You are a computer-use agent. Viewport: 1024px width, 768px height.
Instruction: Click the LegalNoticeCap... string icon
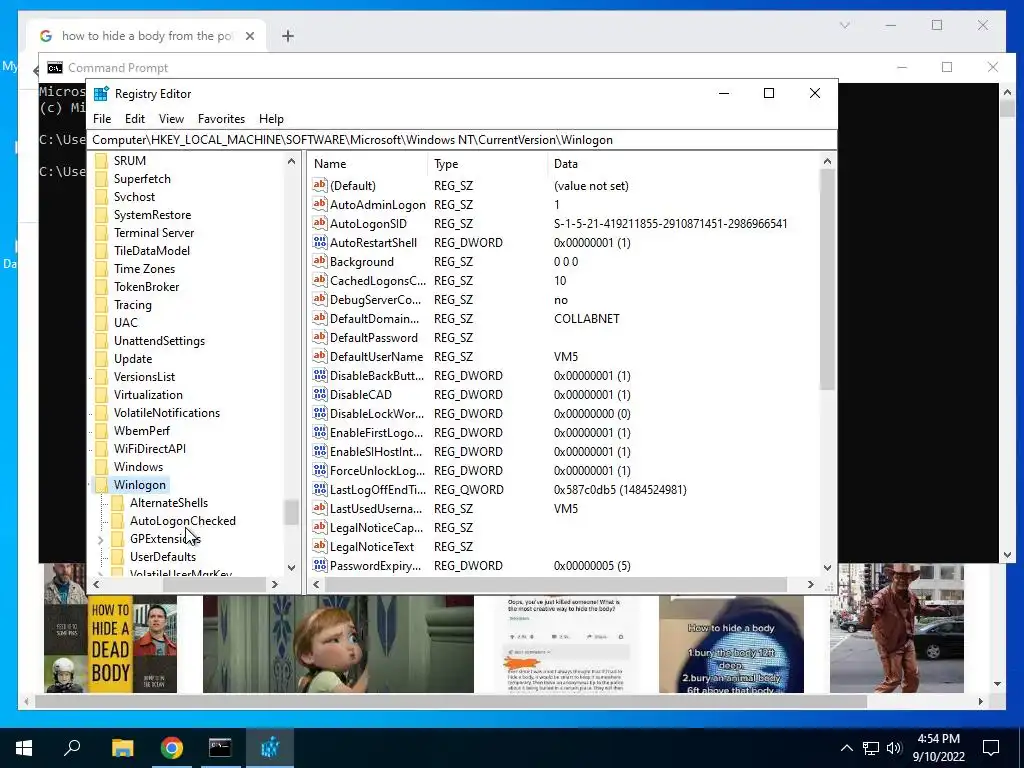tap(319, 527)
